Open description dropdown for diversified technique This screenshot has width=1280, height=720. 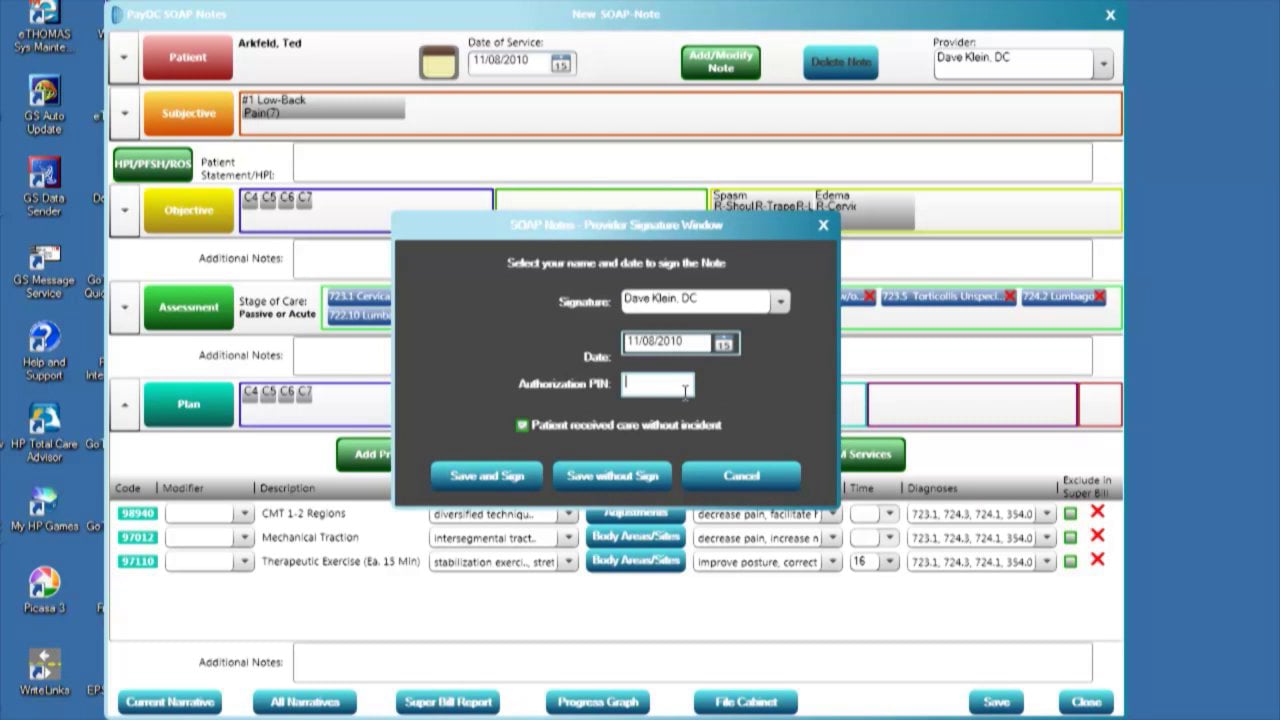pos(568,513)
